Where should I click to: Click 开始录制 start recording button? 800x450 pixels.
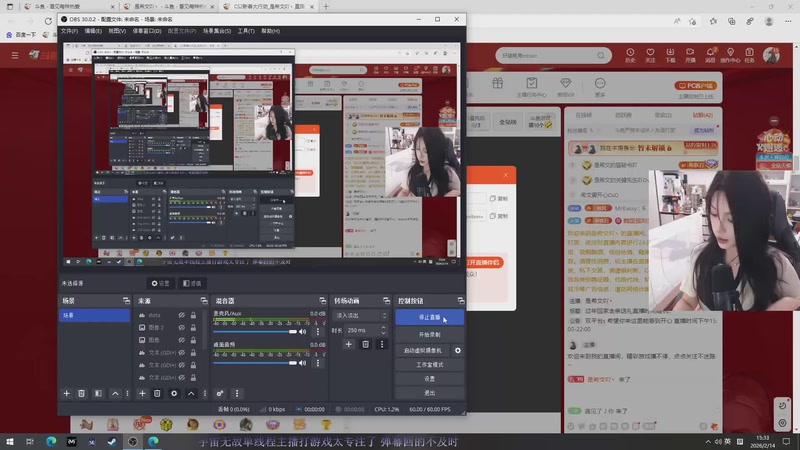430,335
